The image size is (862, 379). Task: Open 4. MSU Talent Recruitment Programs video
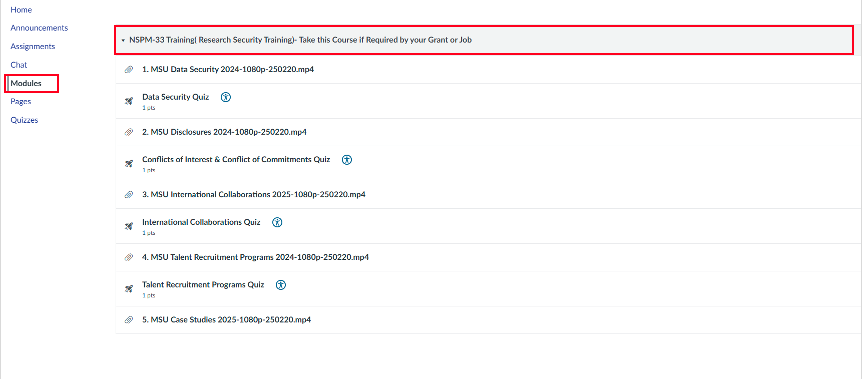click(255, 257)
